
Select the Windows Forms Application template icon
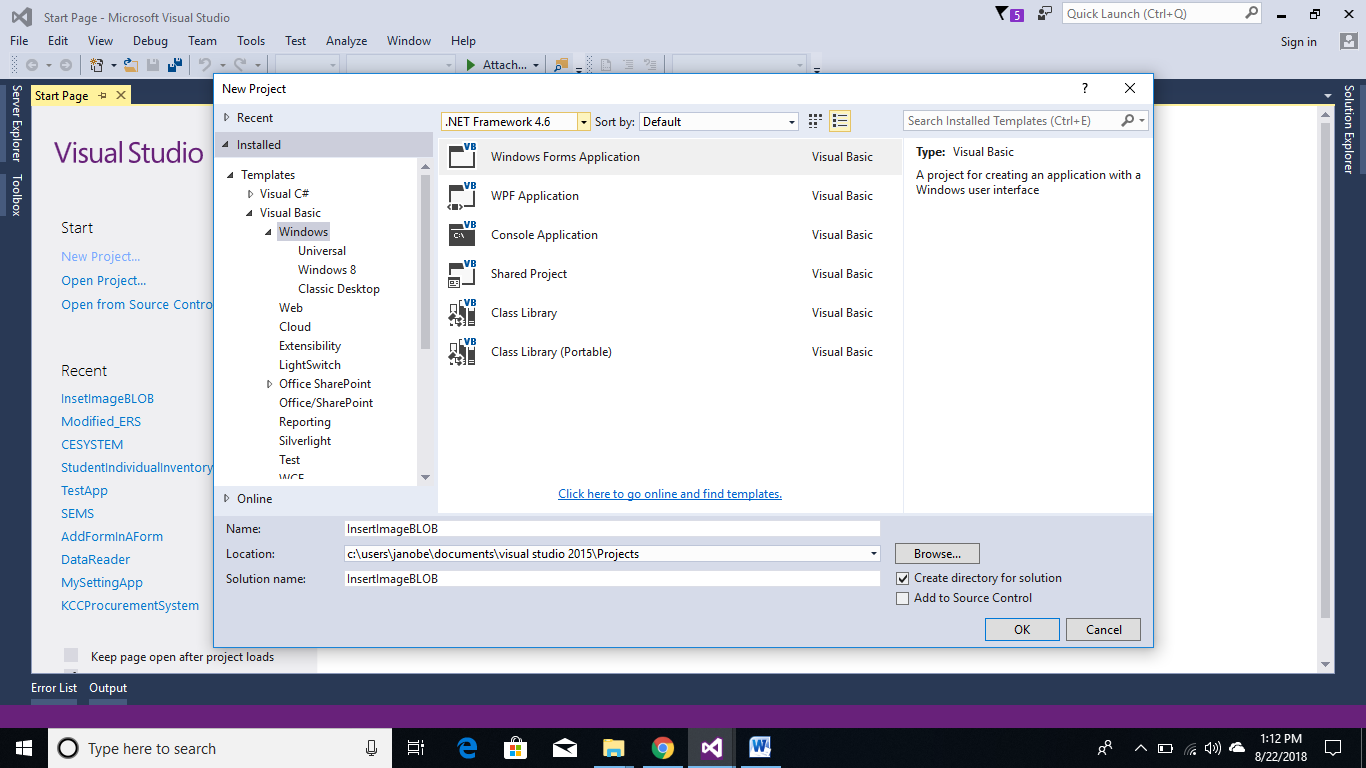pyautogui.click(x=462, y=157)
